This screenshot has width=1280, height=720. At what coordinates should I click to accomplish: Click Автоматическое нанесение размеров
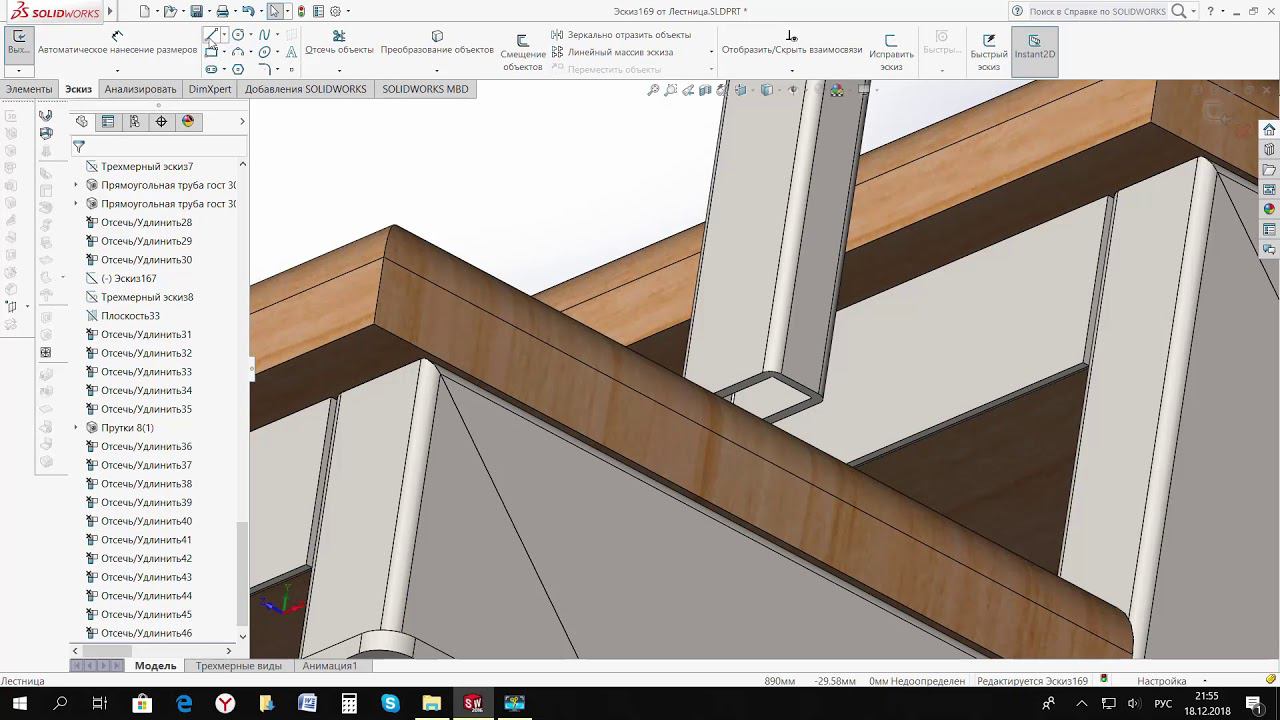coord(117,43)
